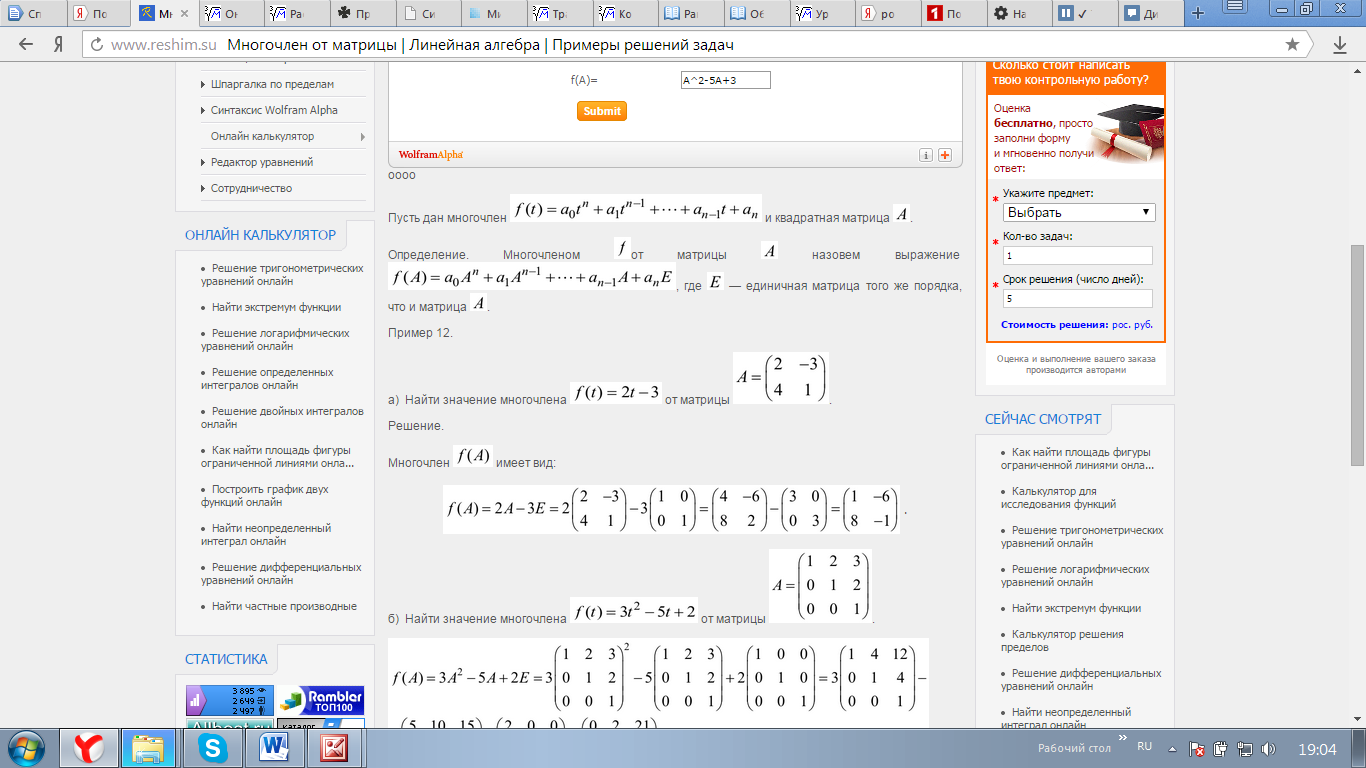Click the power plug tray icon
The width and height of the screenshot is (1366, 768).
click(1221, 749)
